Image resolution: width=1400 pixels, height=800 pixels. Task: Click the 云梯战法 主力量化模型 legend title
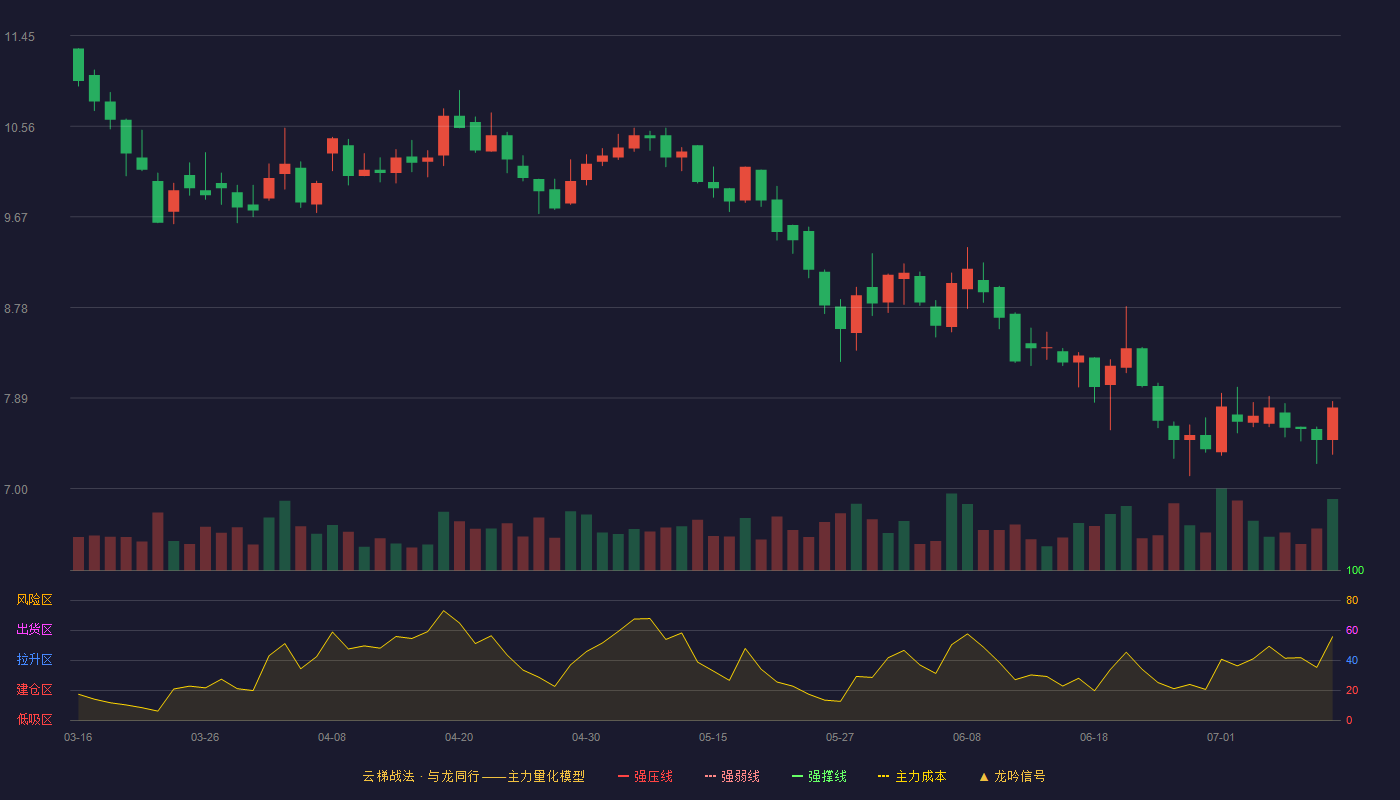[x=473, y=776]
